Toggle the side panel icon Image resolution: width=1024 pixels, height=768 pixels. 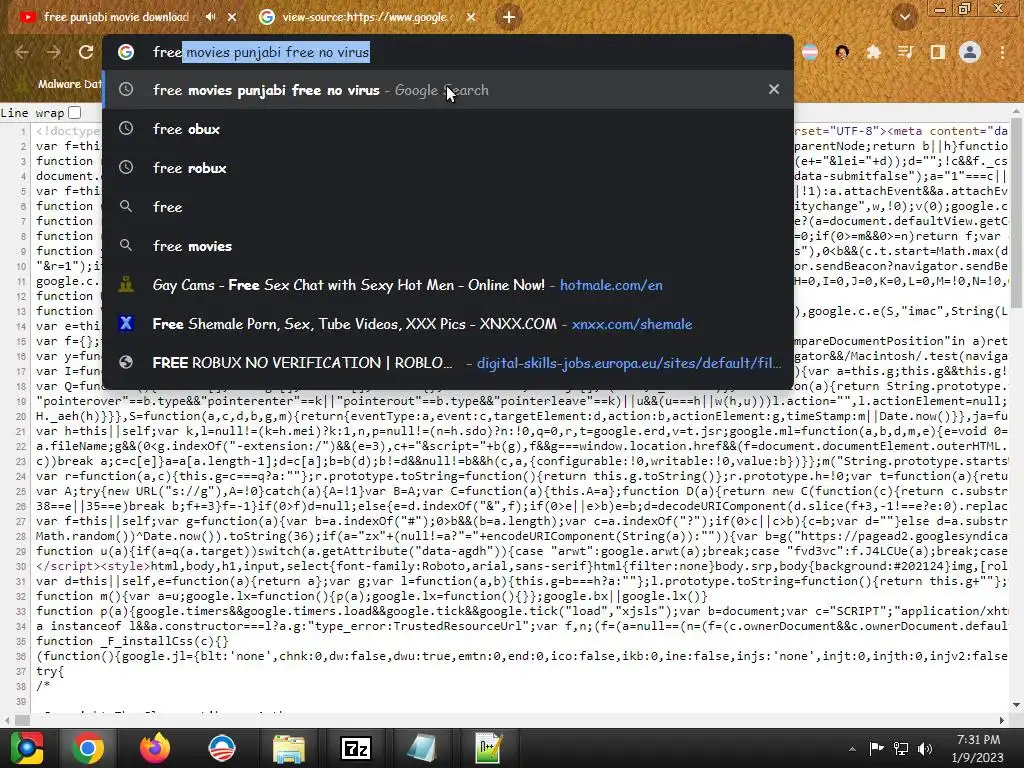(938, 52)
